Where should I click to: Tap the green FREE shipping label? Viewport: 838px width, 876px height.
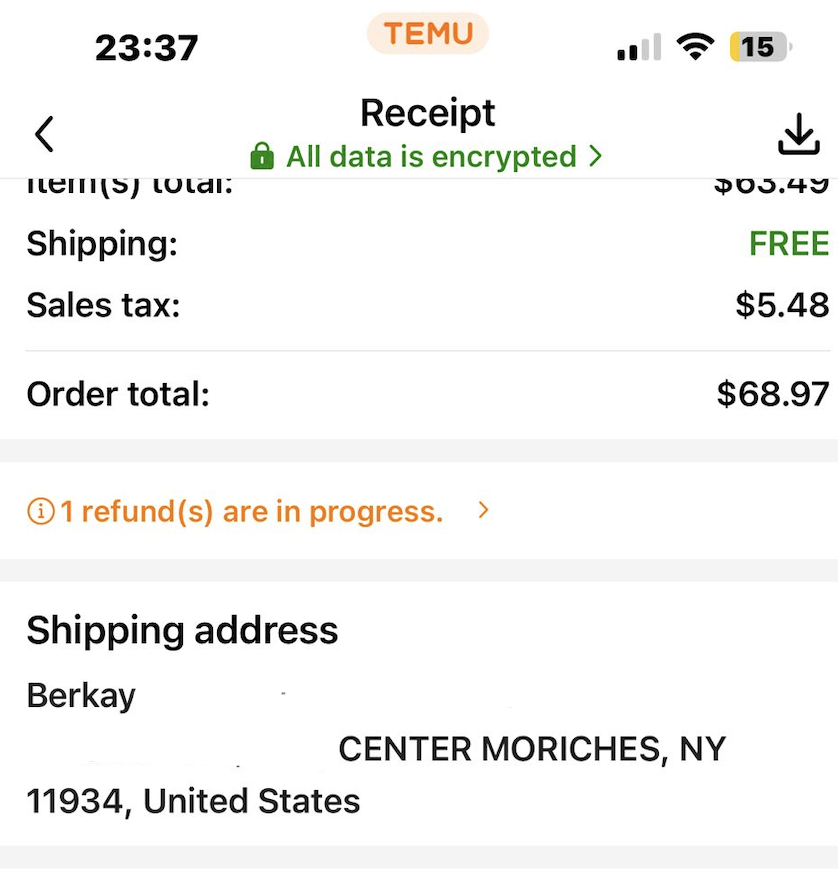[789, 244]
